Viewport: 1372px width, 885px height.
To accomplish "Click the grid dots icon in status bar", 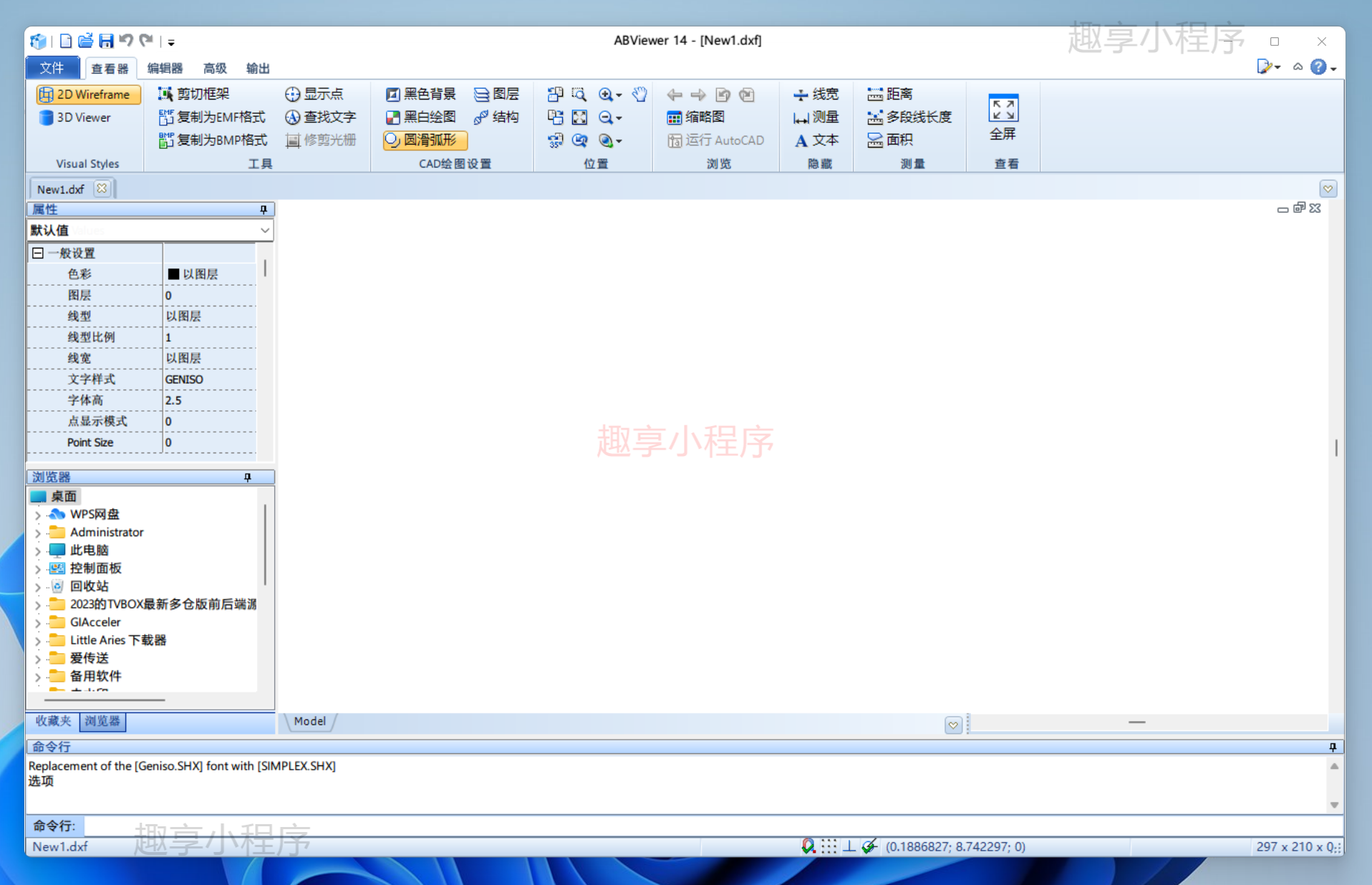I will click(x=828, y=846).
